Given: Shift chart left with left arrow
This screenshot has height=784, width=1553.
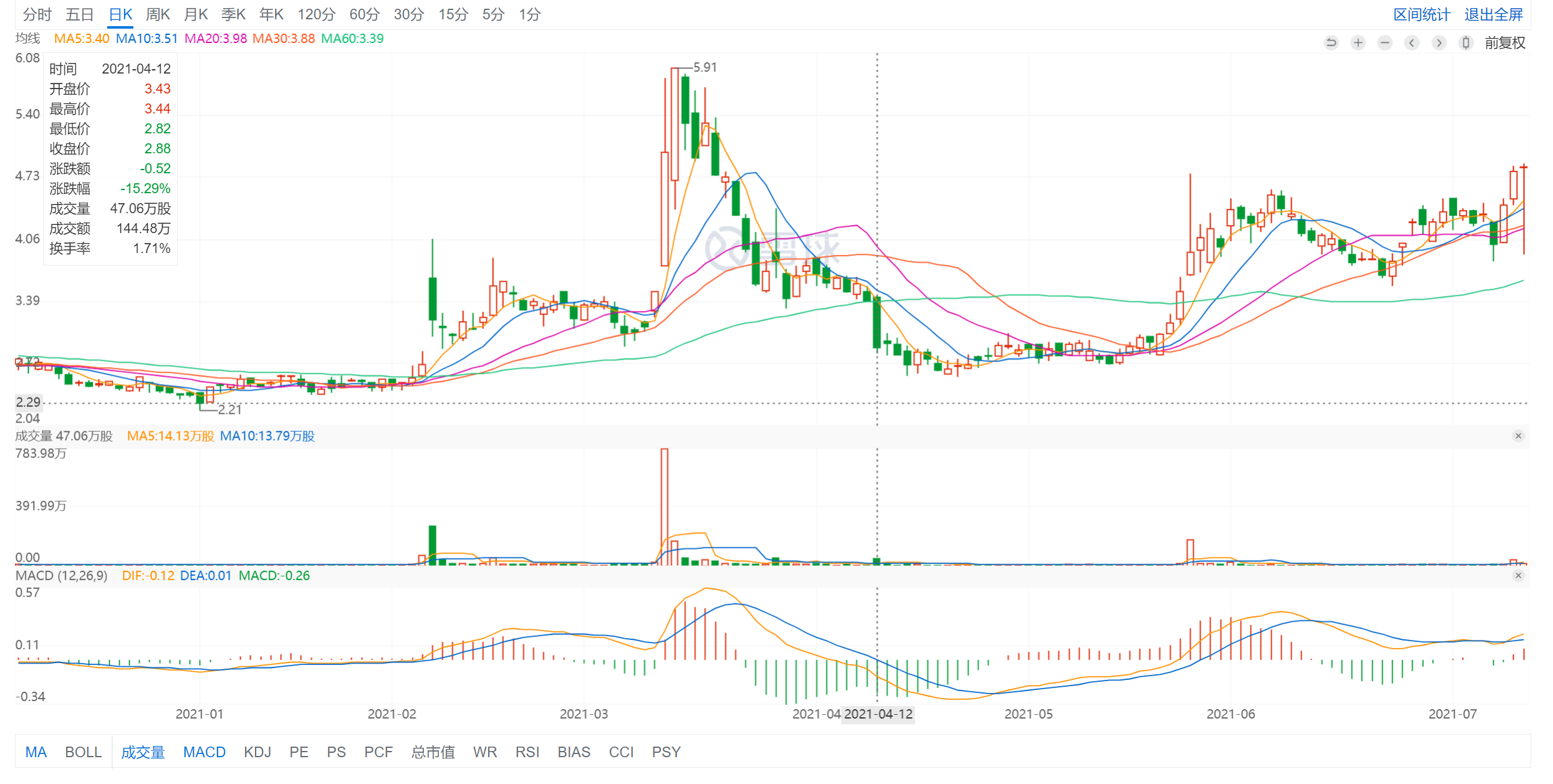Looking at the screenshot, I should point(1412,42).
